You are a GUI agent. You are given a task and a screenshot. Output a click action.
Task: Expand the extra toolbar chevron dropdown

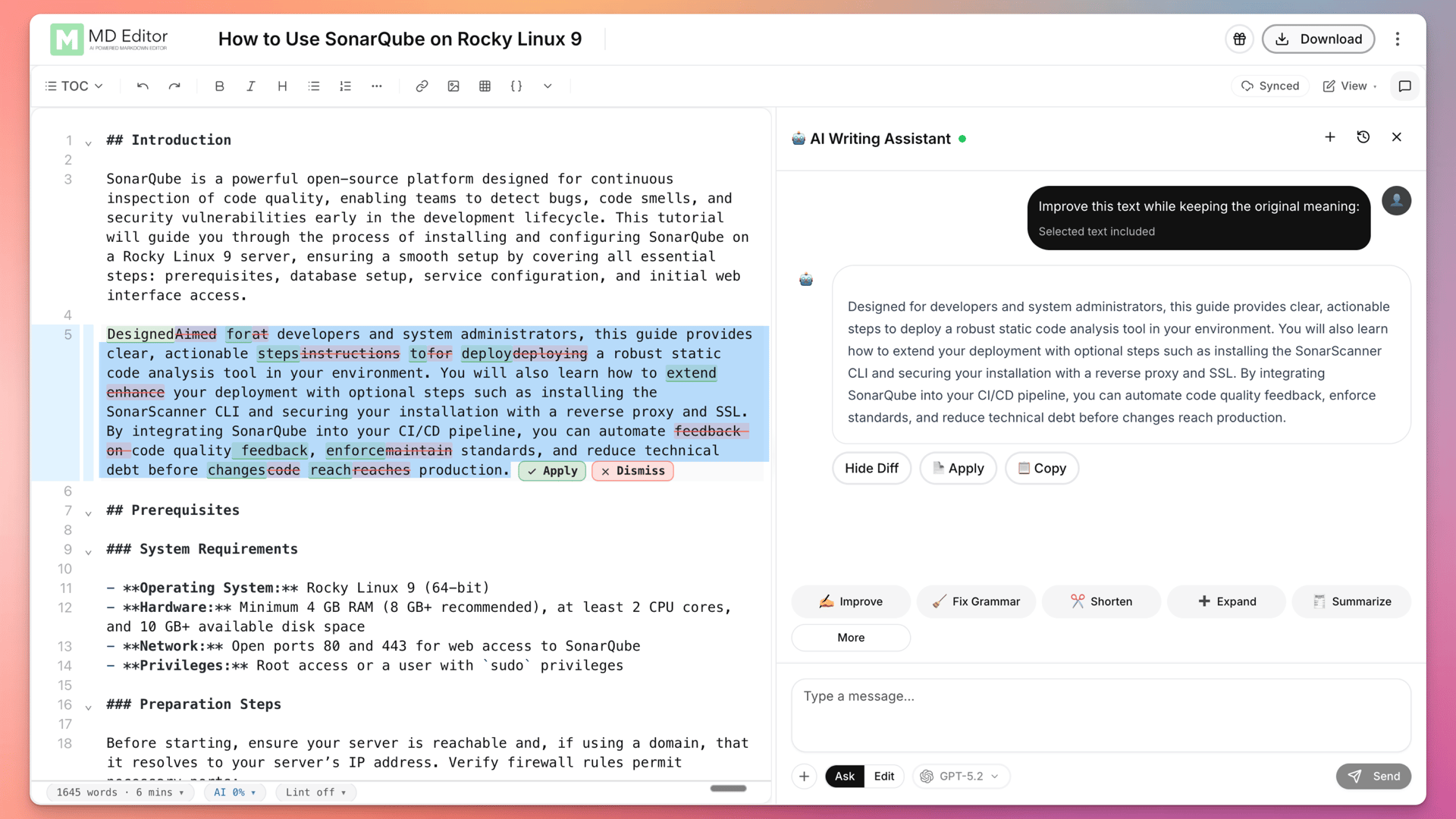[x=548, y=86]
